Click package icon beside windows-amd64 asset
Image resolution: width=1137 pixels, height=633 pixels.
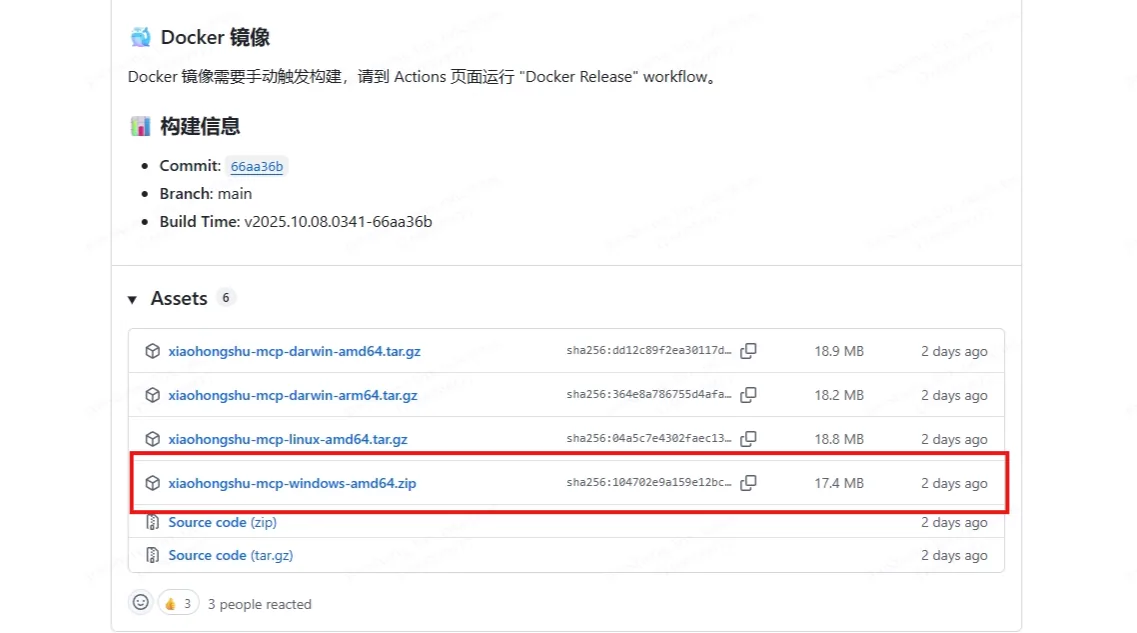pos(152,483)
